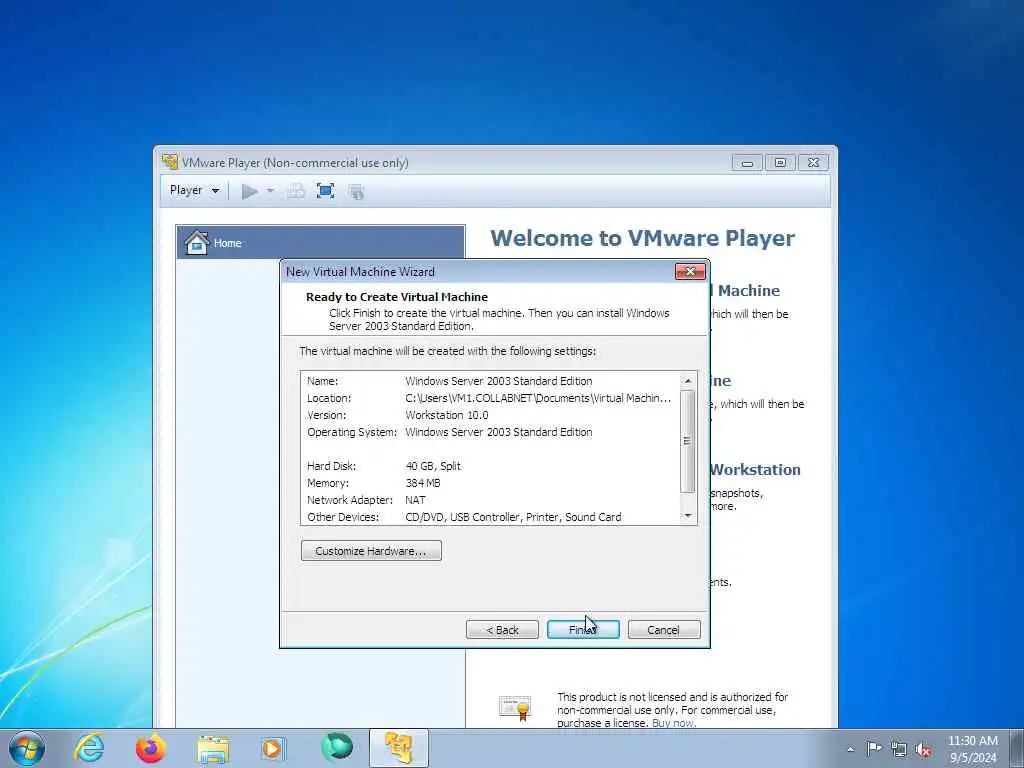Click the Other Devices list value
Screen dimensions: 1024x768
513,517
